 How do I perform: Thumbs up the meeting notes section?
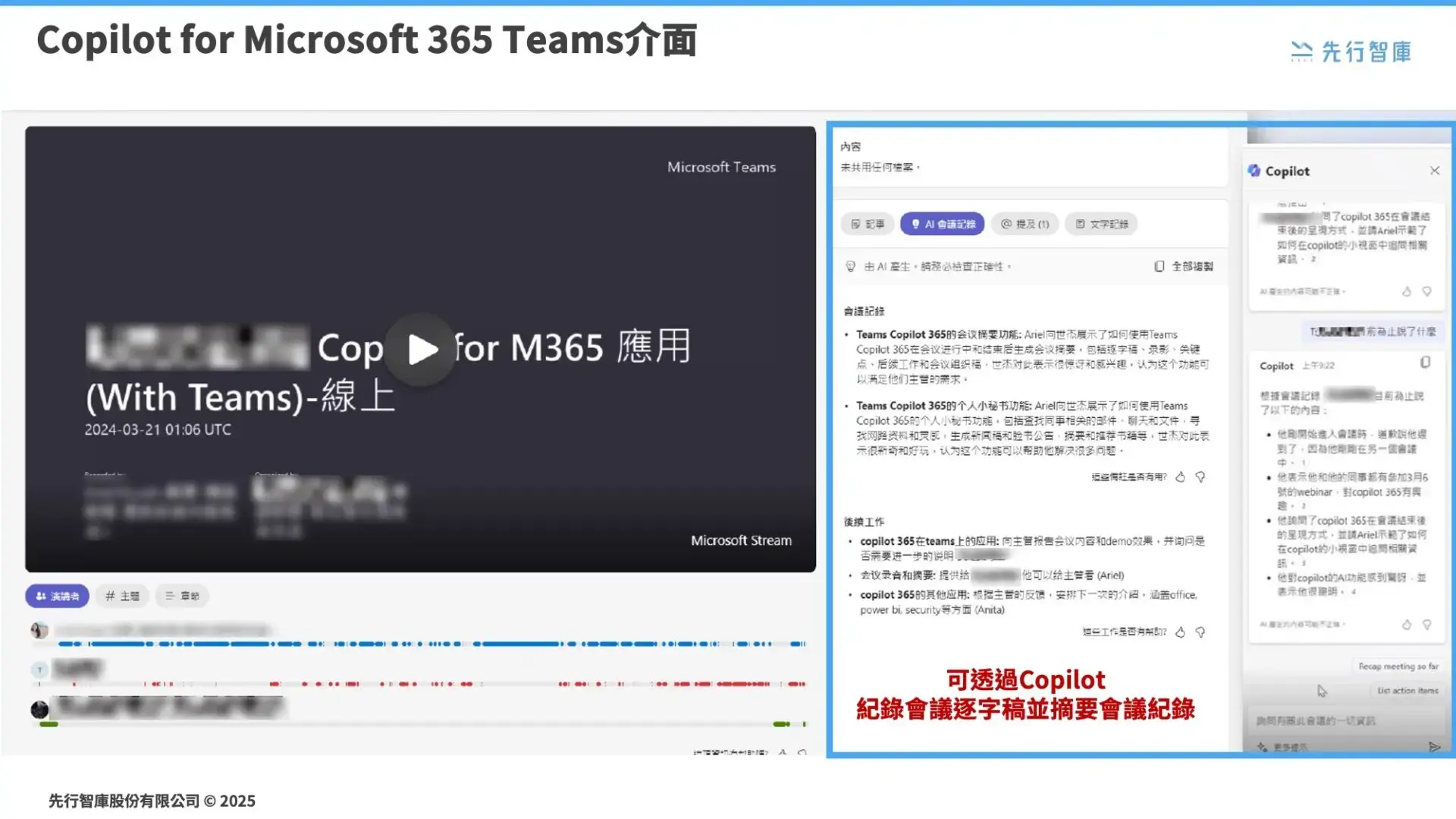[x=1180, y=477]
